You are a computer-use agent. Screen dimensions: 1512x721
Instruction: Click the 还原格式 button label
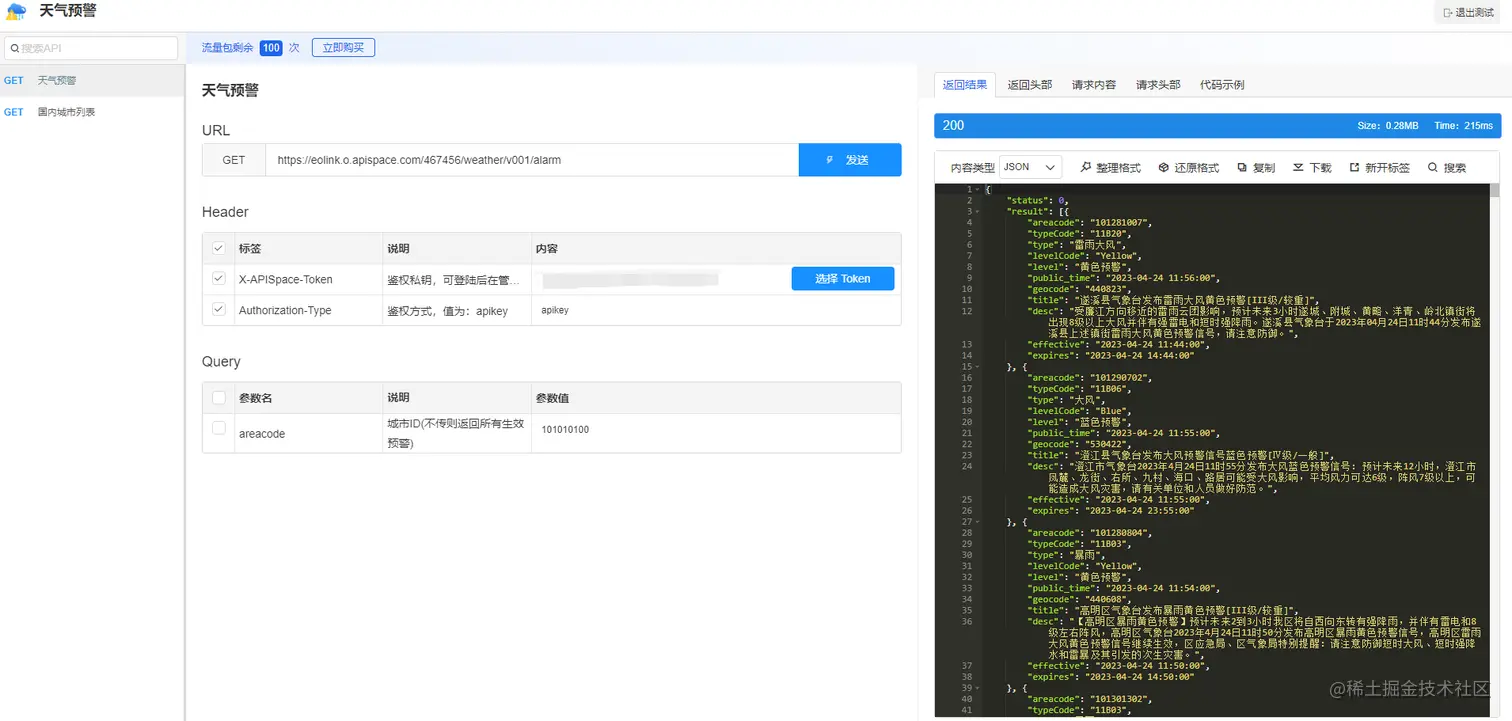coord(1196,168)
